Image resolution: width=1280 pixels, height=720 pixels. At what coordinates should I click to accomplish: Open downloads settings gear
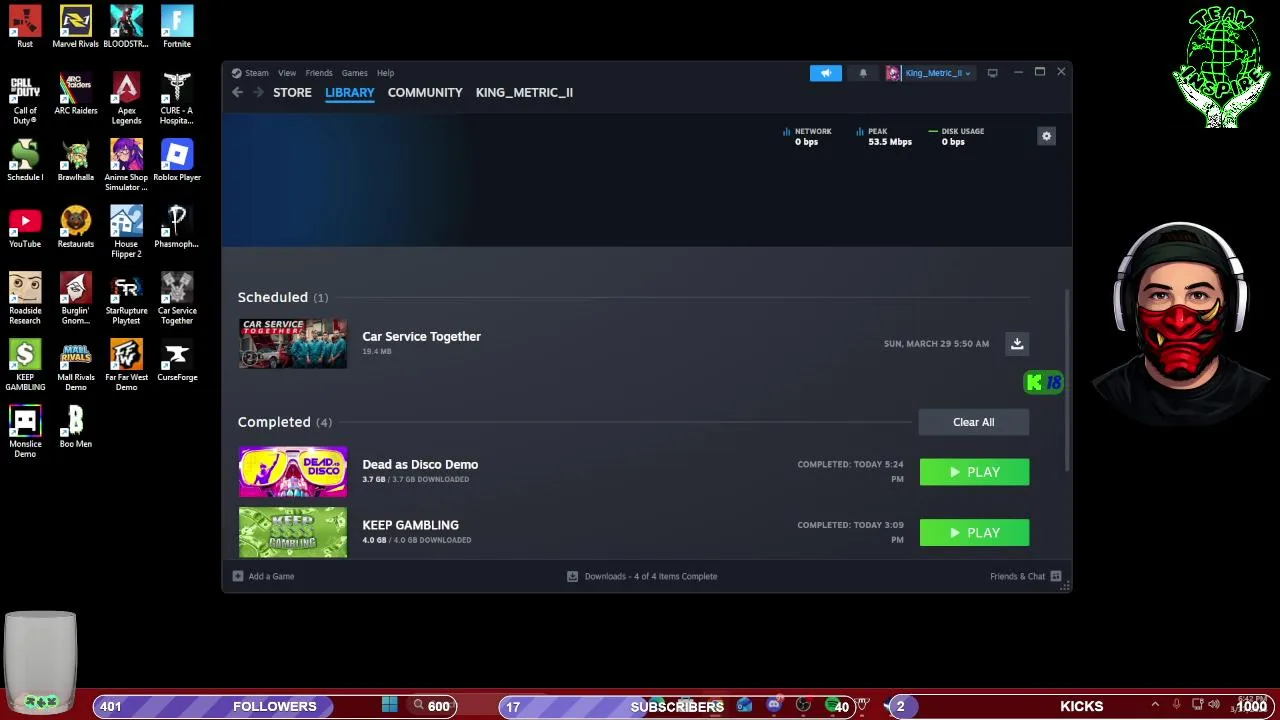tap(1046, 136)
